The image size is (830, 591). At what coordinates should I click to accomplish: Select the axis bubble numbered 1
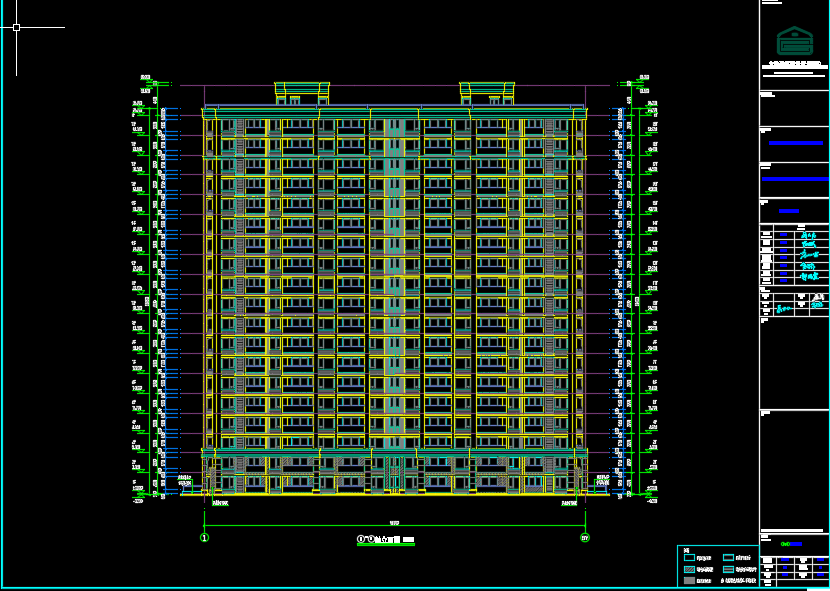click(x=204, y=538)
